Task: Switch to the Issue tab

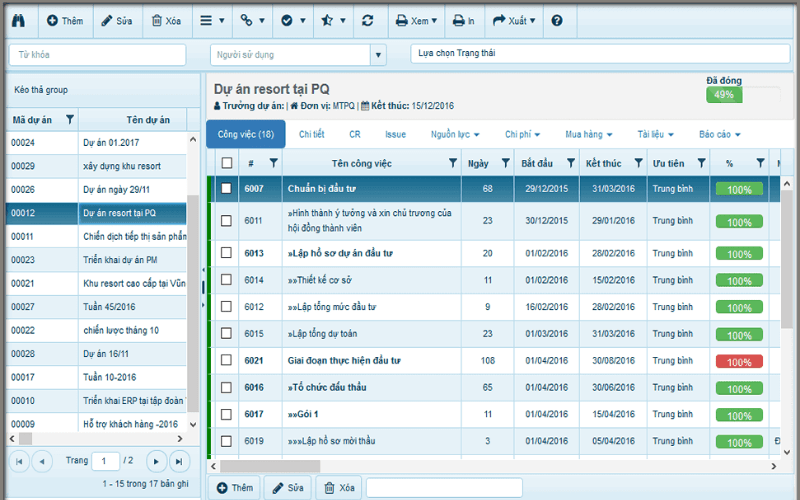Action: (x=395, y=134)
